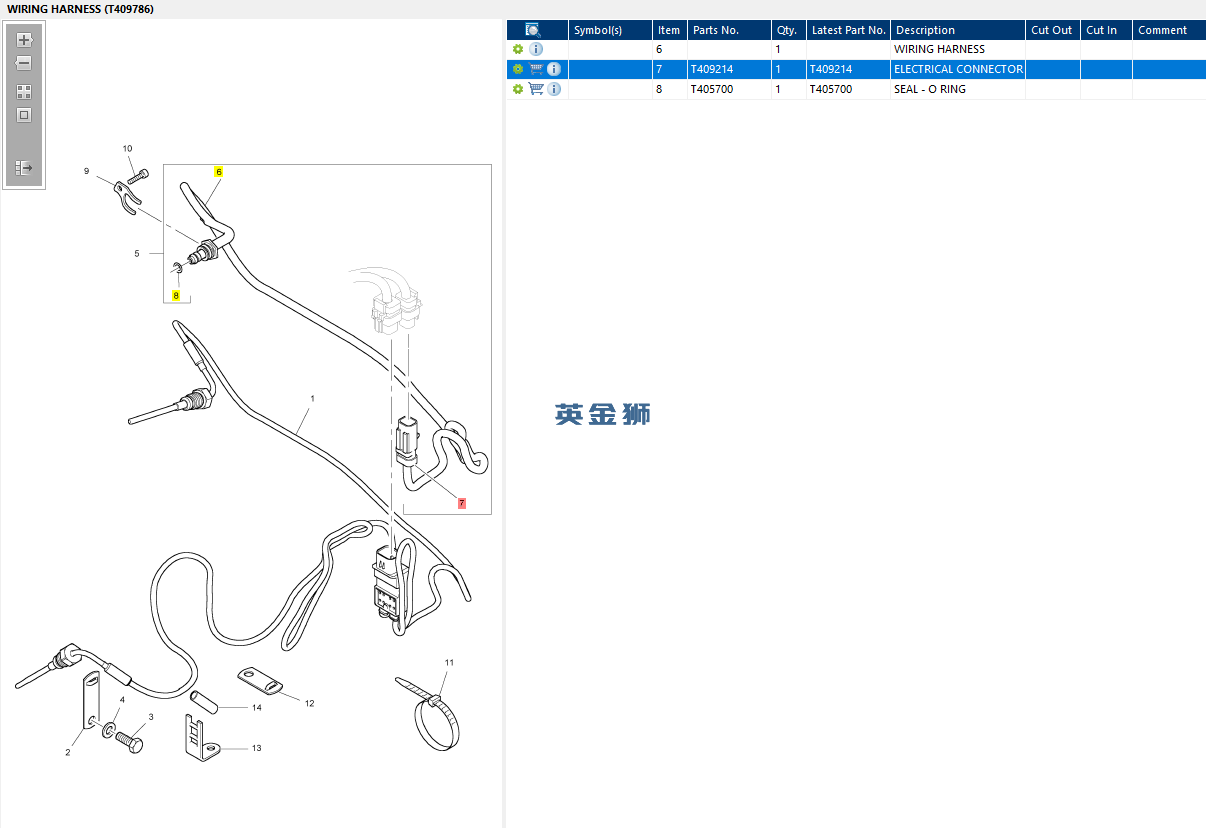Select the ELECTRICAL CONNECTOR description cell
1206x828 pixels.
[958, 69]
